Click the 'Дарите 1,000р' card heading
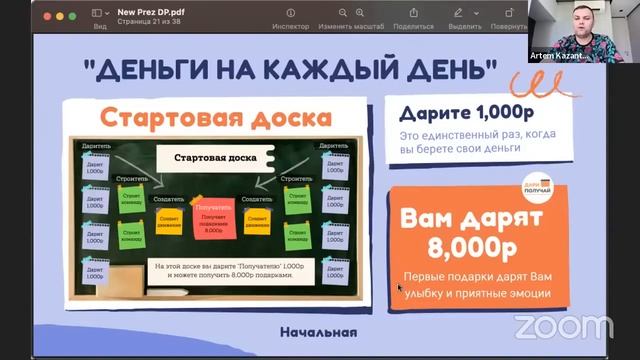Viewport: 640px width, 360px height. 466,113
